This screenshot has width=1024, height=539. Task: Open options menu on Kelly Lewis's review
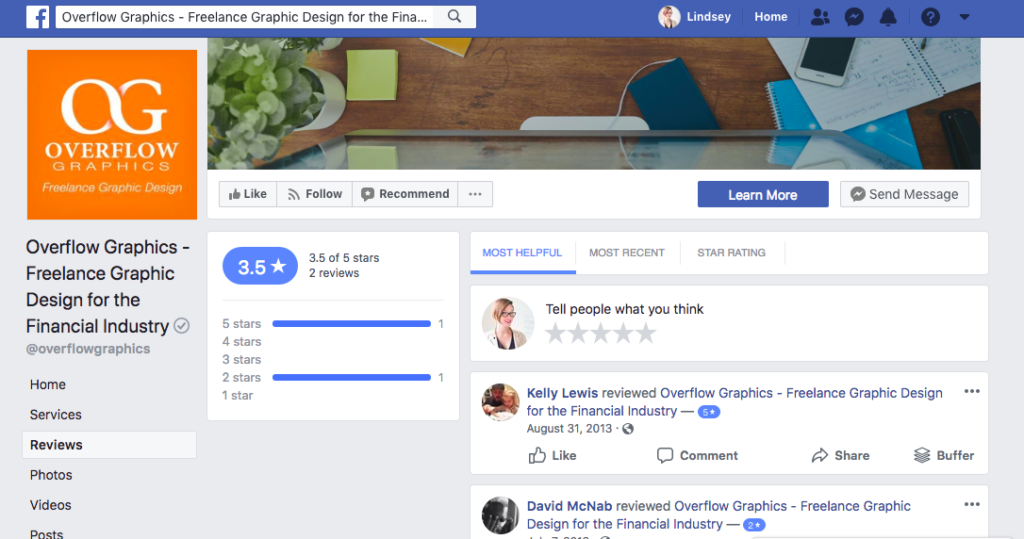(x=972, y=391)
